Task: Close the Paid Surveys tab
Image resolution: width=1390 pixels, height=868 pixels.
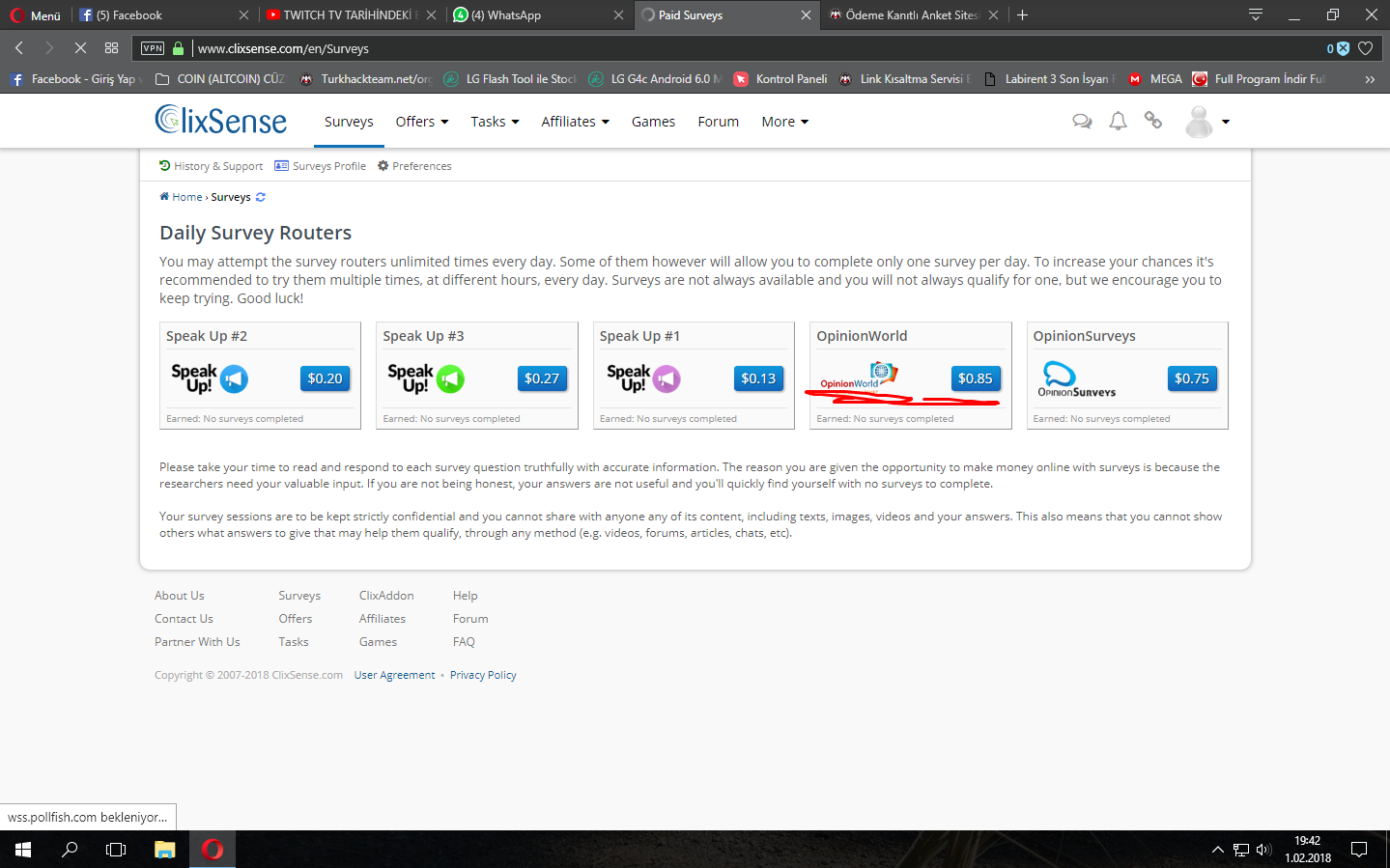Action: point(806,15)
